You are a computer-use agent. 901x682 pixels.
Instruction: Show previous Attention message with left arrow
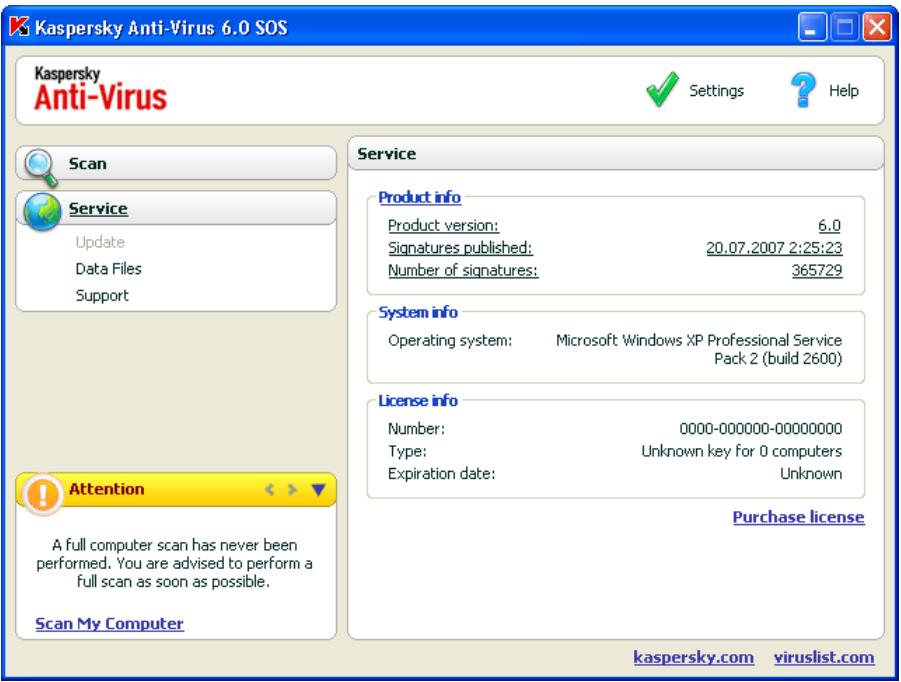(x=269, y=490)
